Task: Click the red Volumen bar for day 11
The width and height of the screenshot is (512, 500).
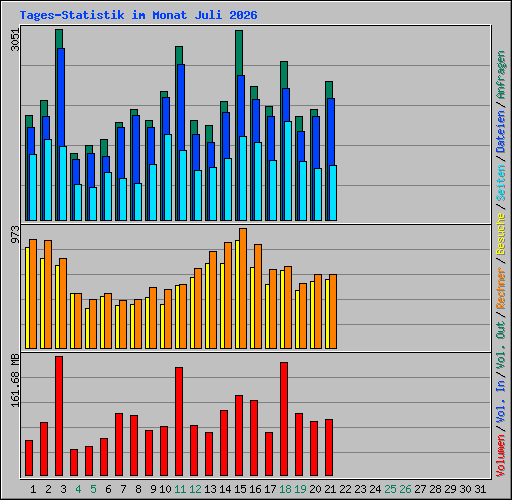Action: click(x=179, y=421)
